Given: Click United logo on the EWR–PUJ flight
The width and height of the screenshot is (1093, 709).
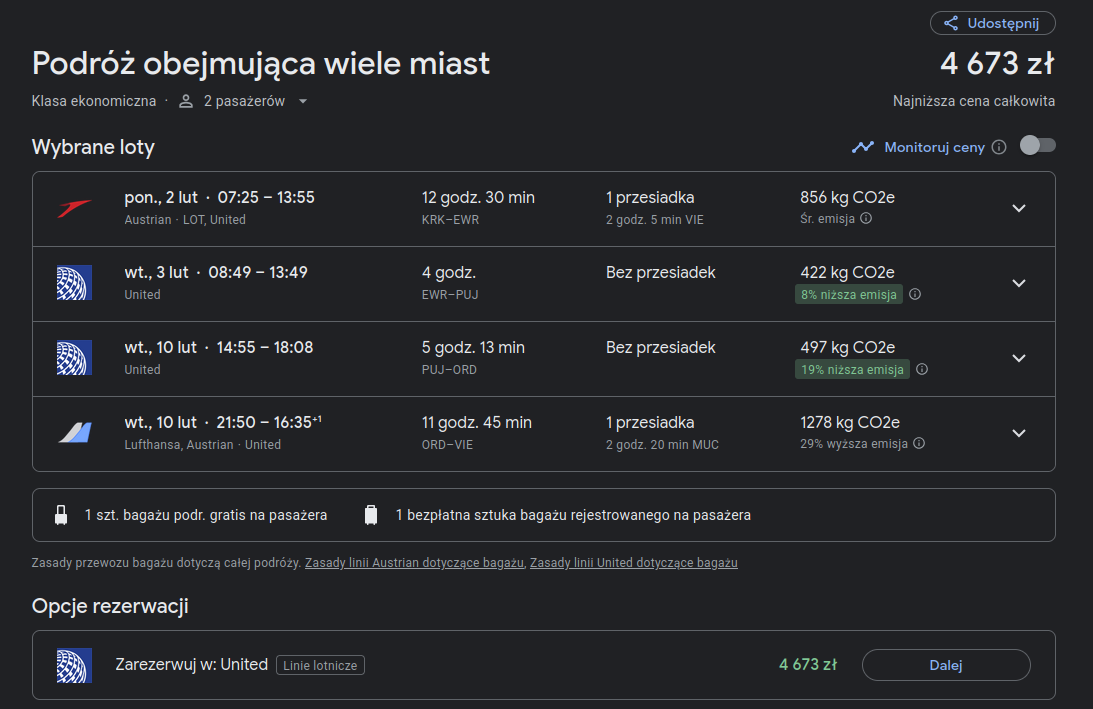Looking at the screenshot, I should tap(74, 282).
